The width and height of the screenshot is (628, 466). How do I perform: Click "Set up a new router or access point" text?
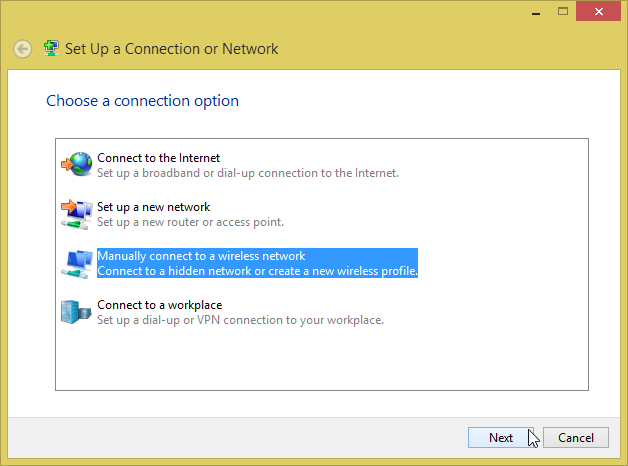tap(190, 222)
